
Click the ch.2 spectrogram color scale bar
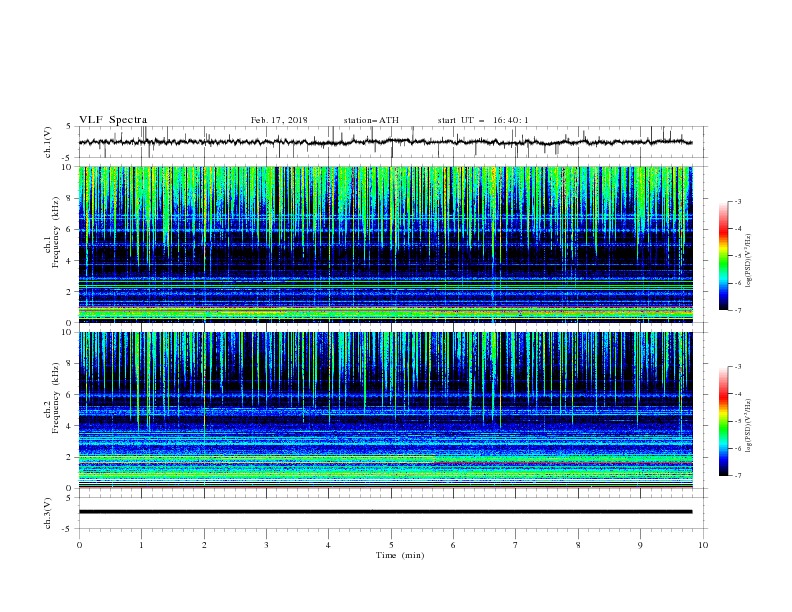click(723, 421)
